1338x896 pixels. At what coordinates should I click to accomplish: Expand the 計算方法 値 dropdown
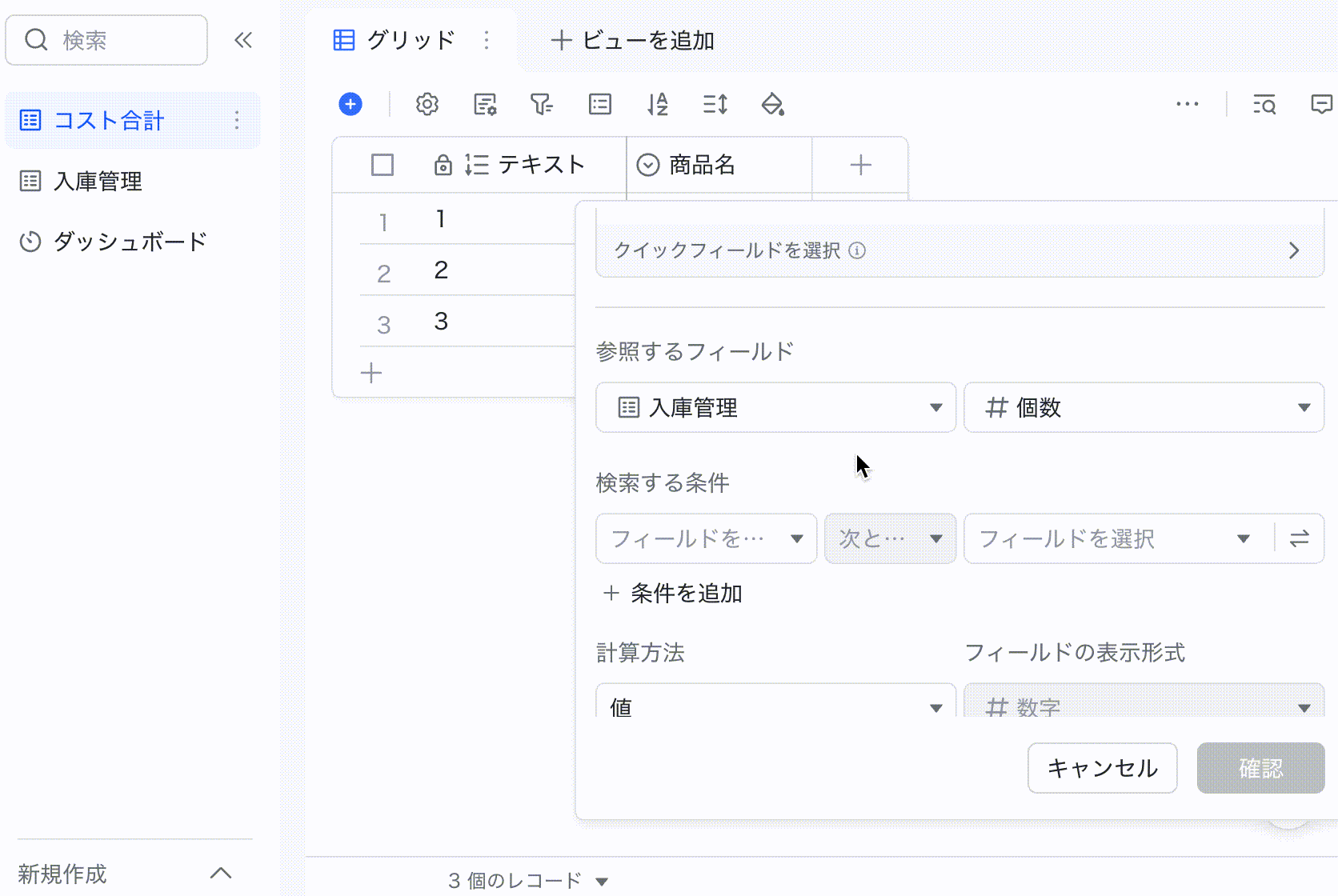[775, 706]
